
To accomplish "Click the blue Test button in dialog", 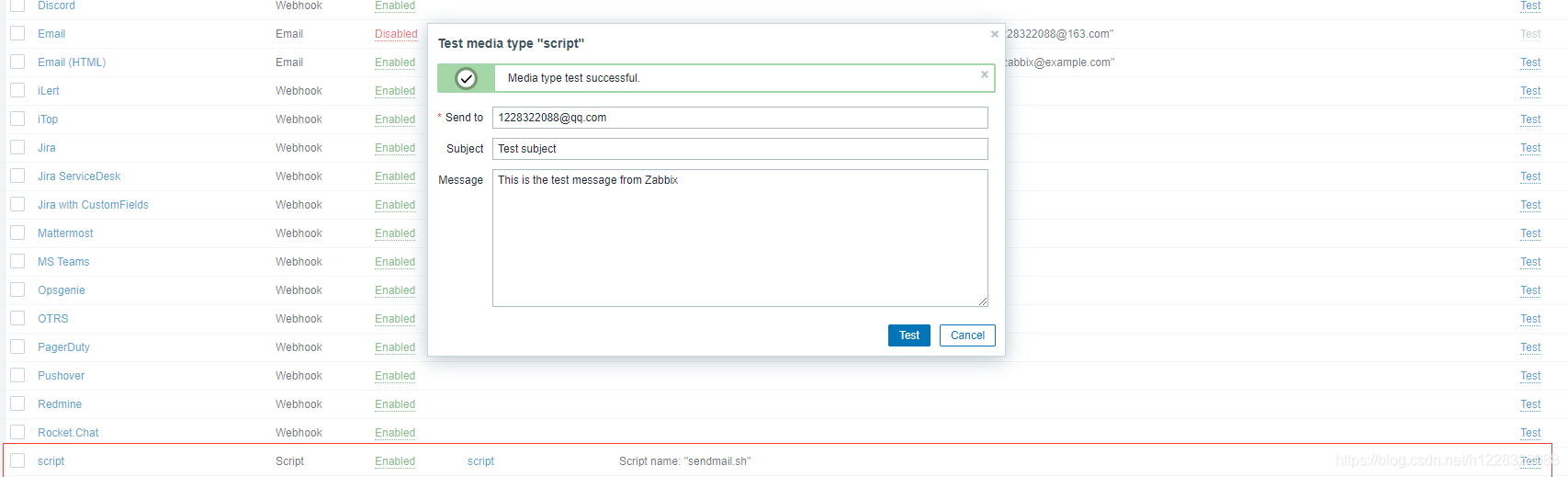I will click(909, 335).
